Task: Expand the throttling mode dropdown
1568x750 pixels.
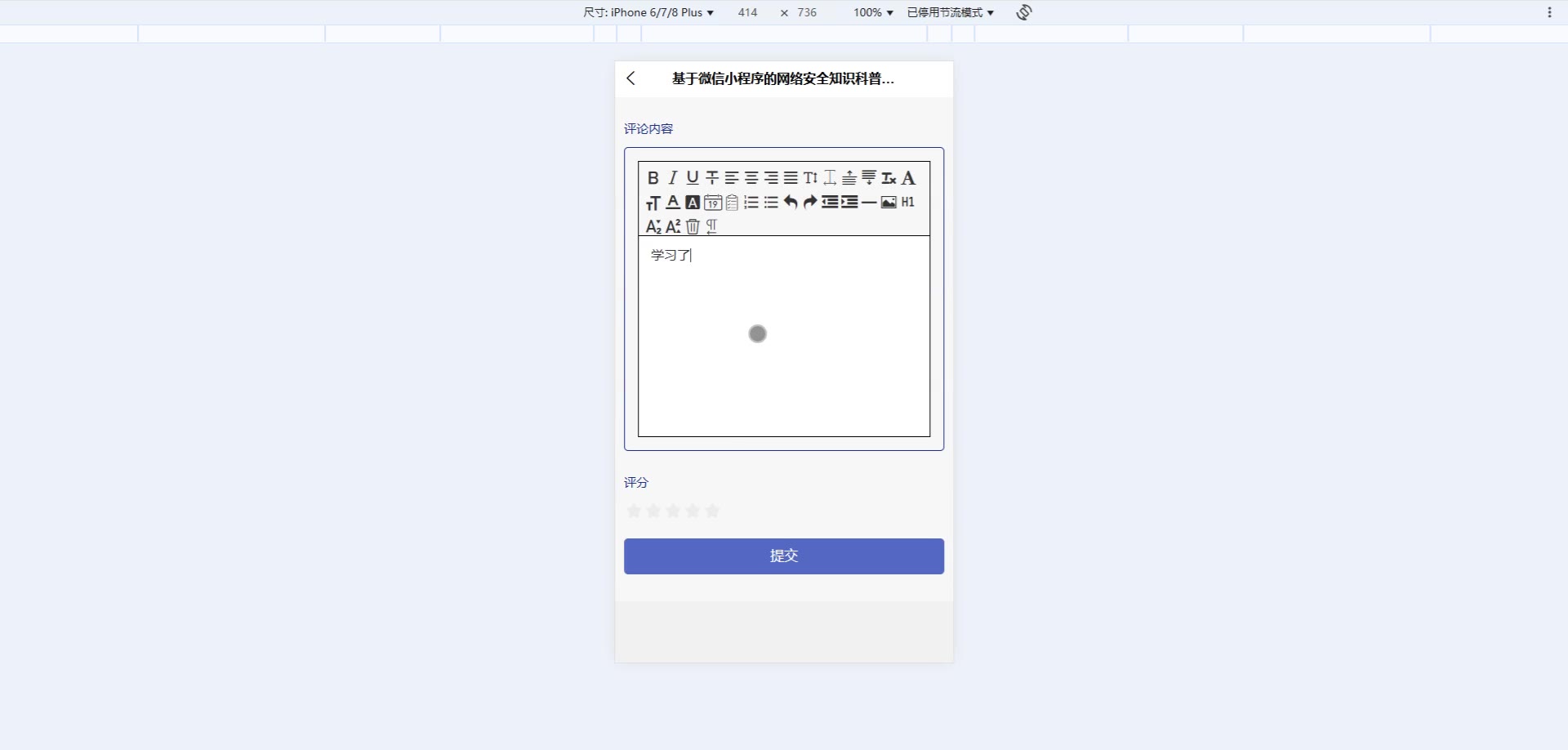Action: click(x=950, y=12)
